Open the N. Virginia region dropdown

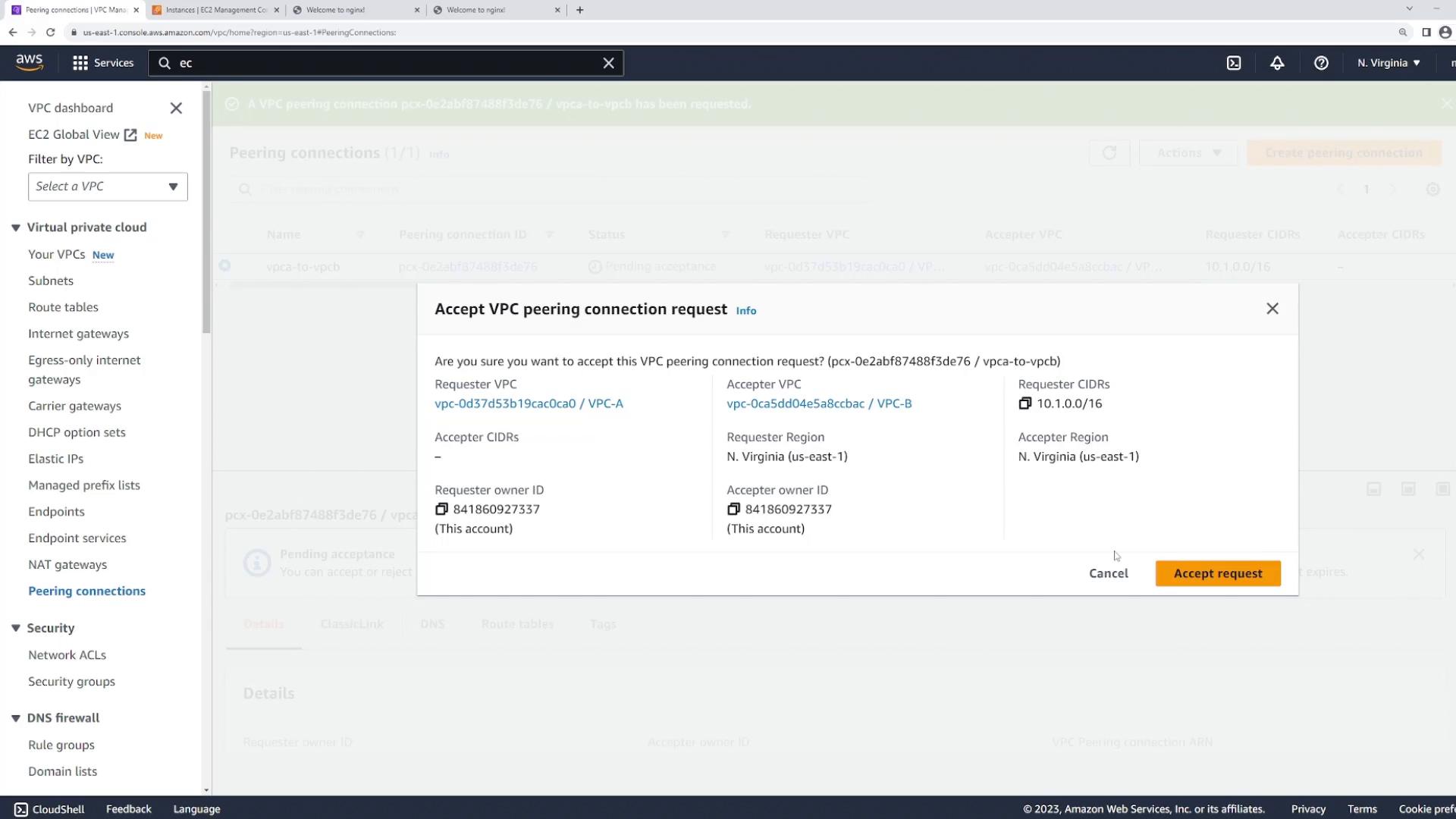click(1389, 63)
